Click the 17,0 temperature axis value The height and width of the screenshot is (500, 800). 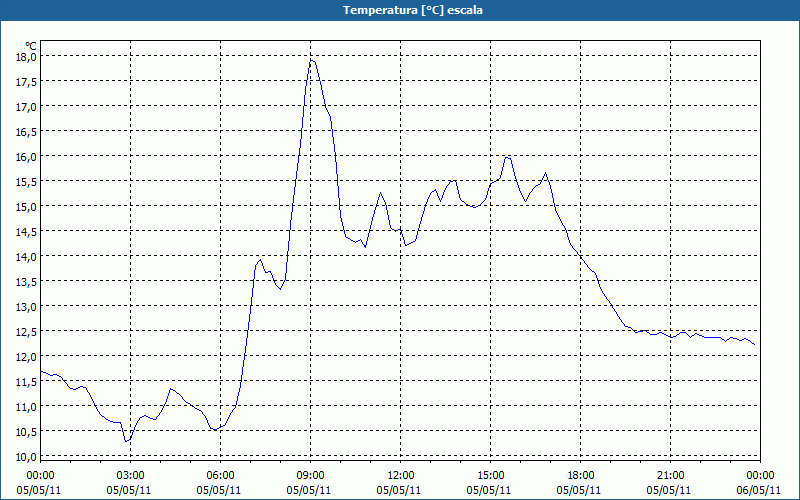27,107
